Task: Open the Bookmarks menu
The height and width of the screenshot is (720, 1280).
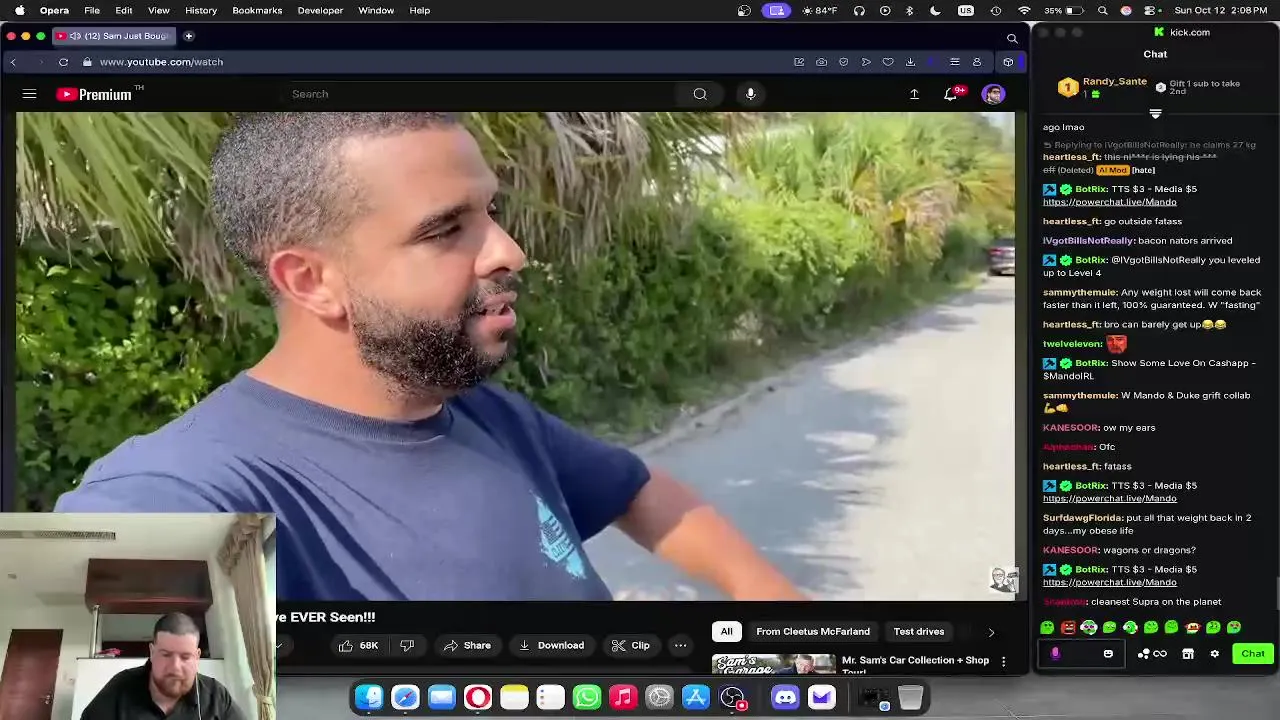Action: point(257,10)
